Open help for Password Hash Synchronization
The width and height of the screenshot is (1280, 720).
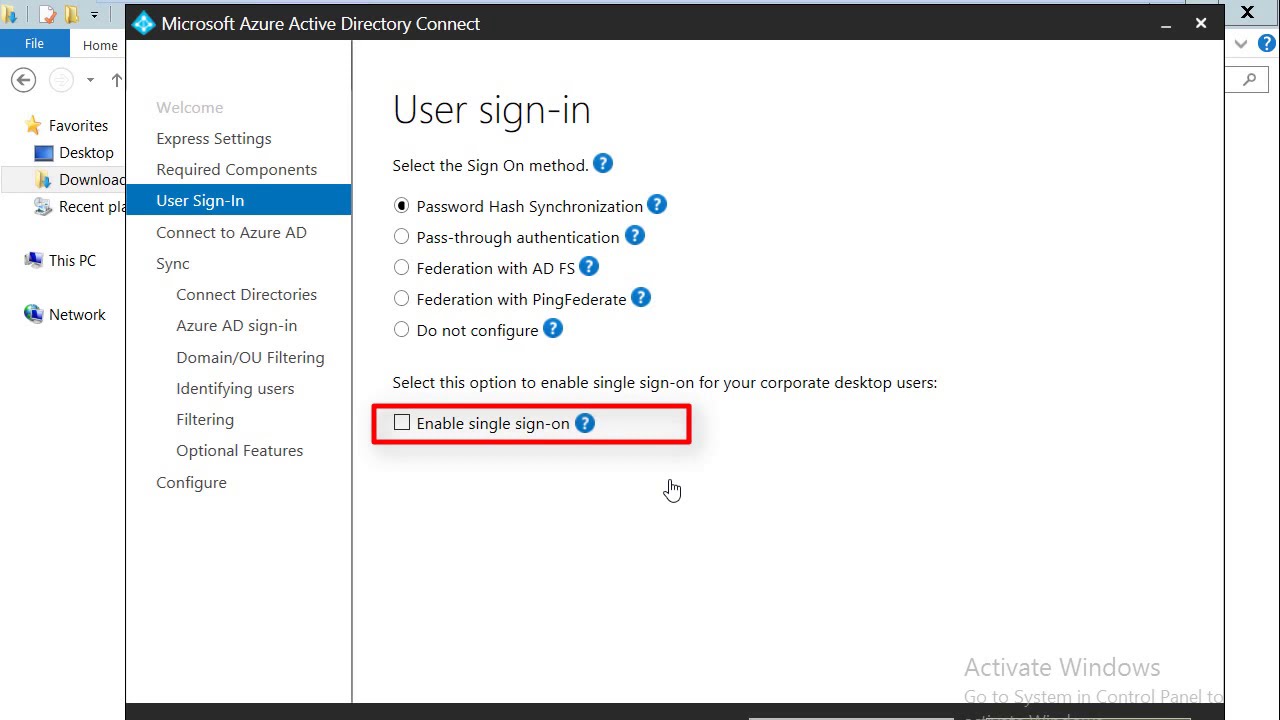pos(657,205)
